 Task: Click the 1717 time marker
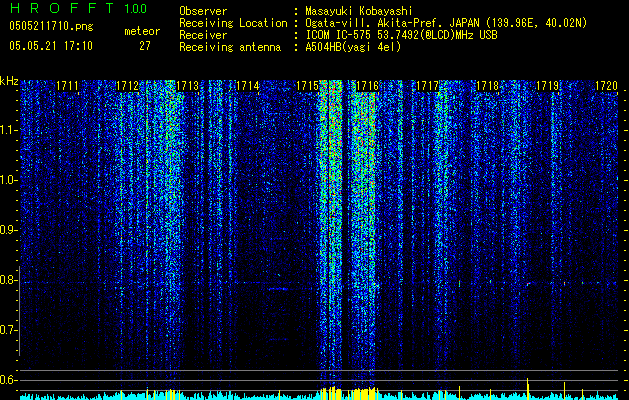(428, 86)
